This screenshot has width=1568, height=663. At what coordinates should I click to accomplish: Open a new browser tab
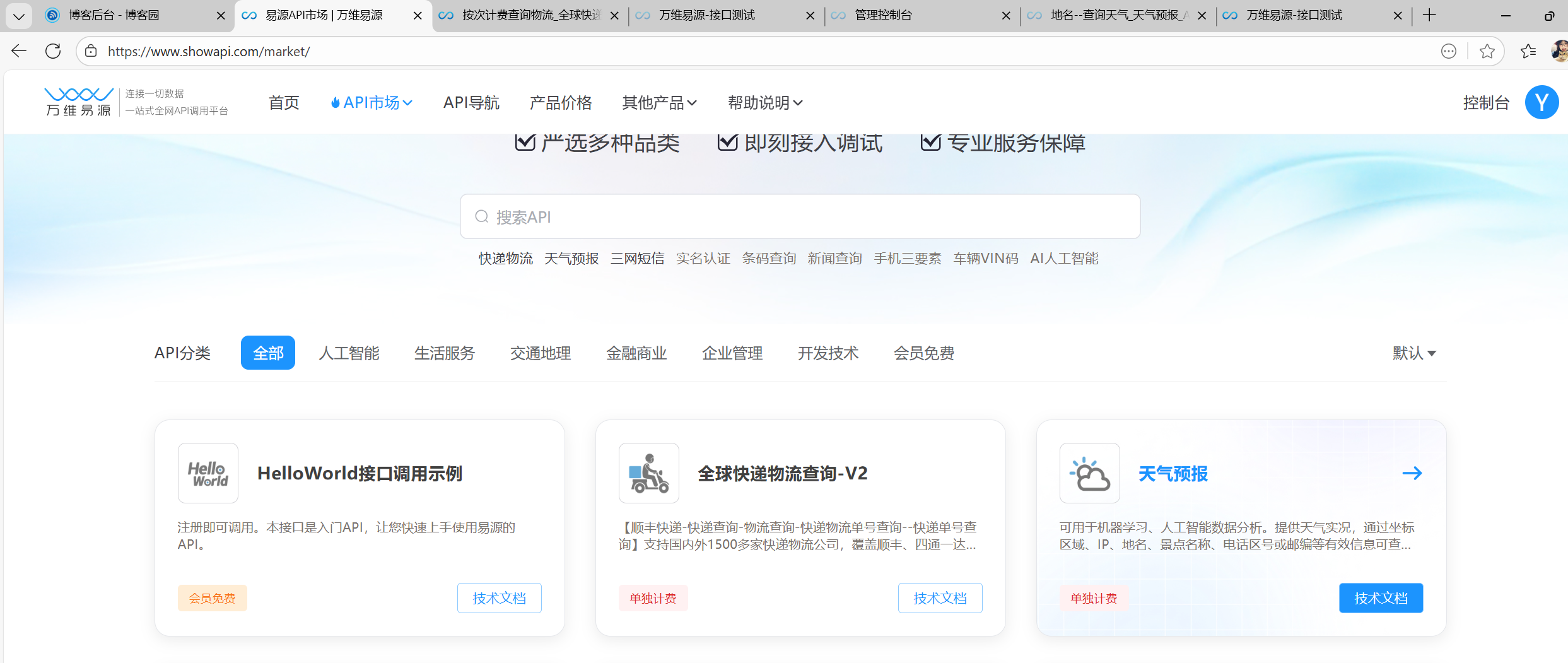[x=1429, y=15]
